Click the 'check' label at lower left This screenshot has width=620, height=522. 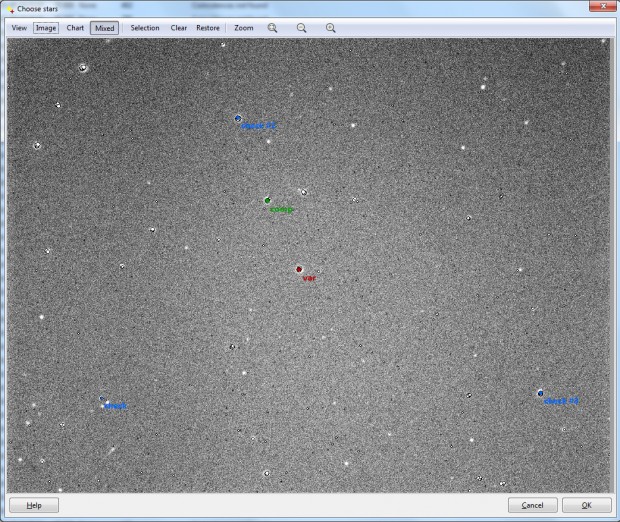(x=116, y=406)
